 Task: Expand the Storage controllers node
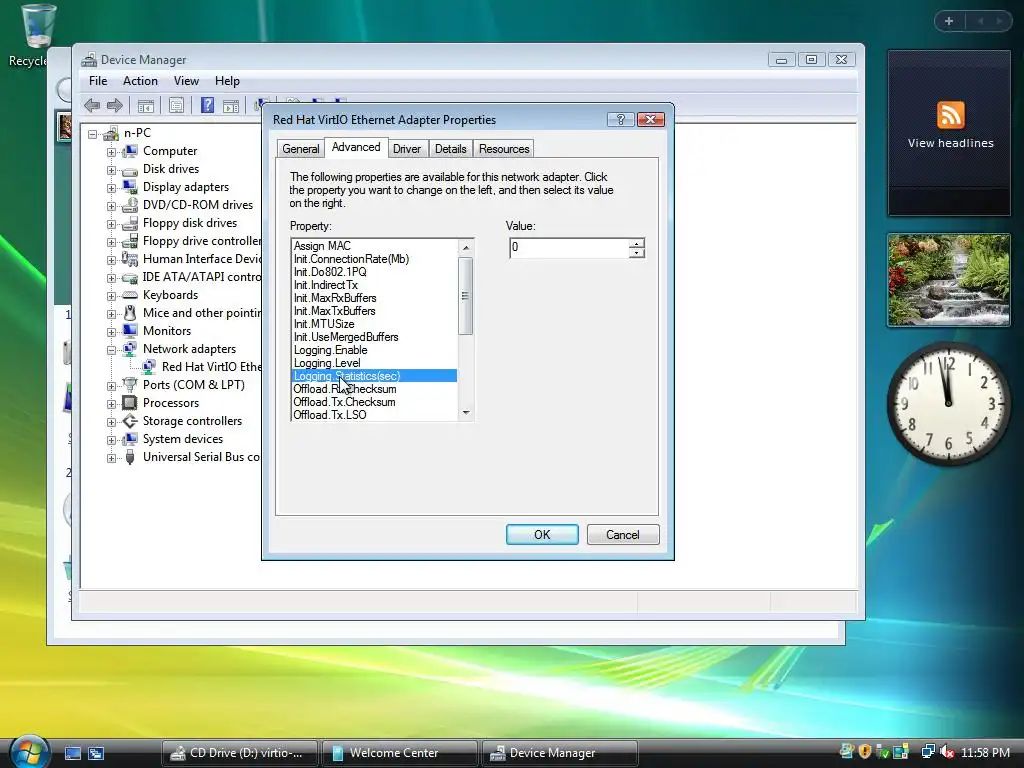pyautogui.click(x=111, y=422)
